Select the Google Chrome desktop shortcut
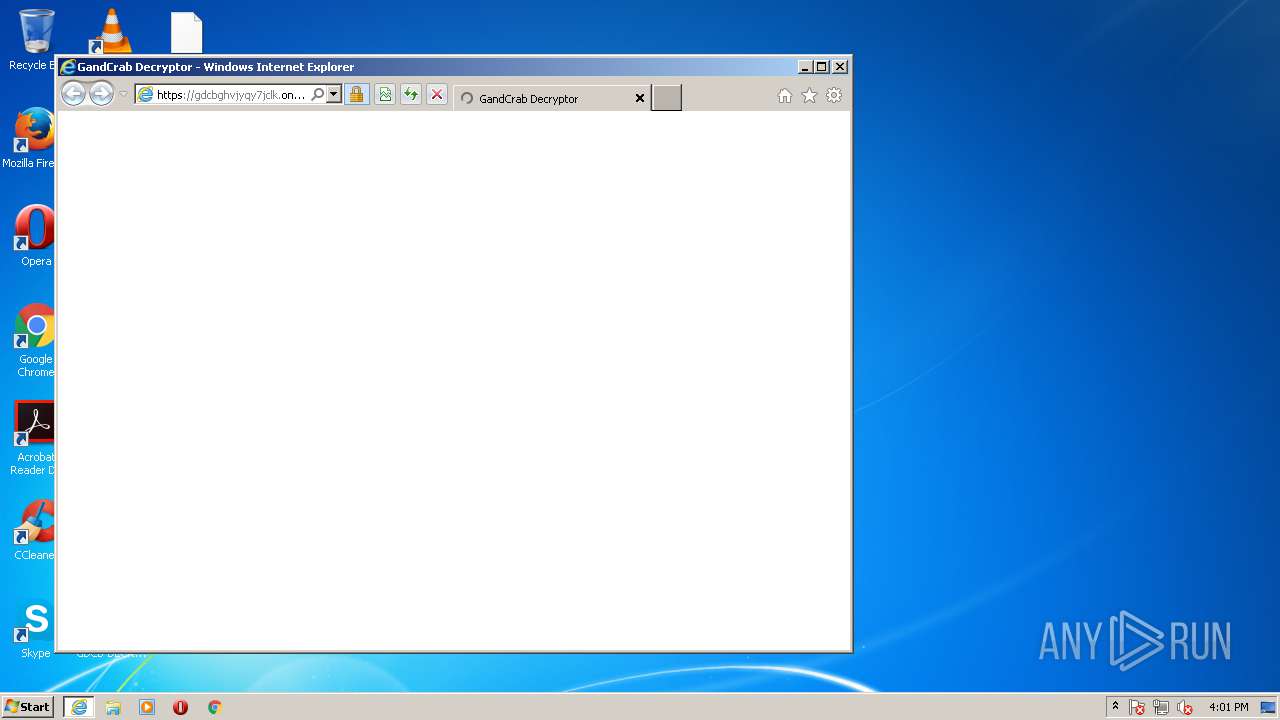This screenshot has height=720, width=1280. 35,340
